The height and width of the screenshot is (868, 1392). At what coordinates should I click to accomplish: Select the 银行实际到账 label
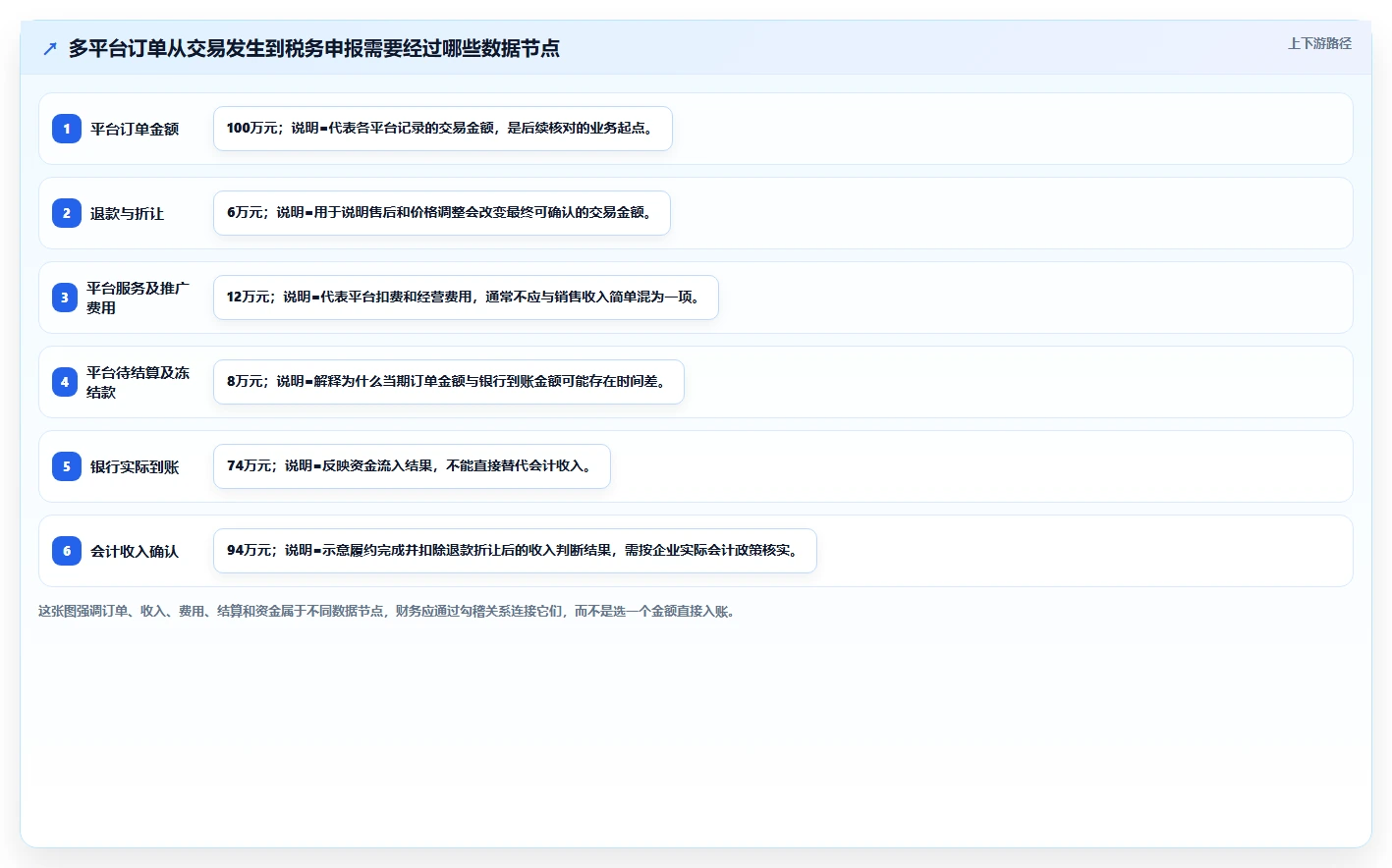click(x=135, y=466)
